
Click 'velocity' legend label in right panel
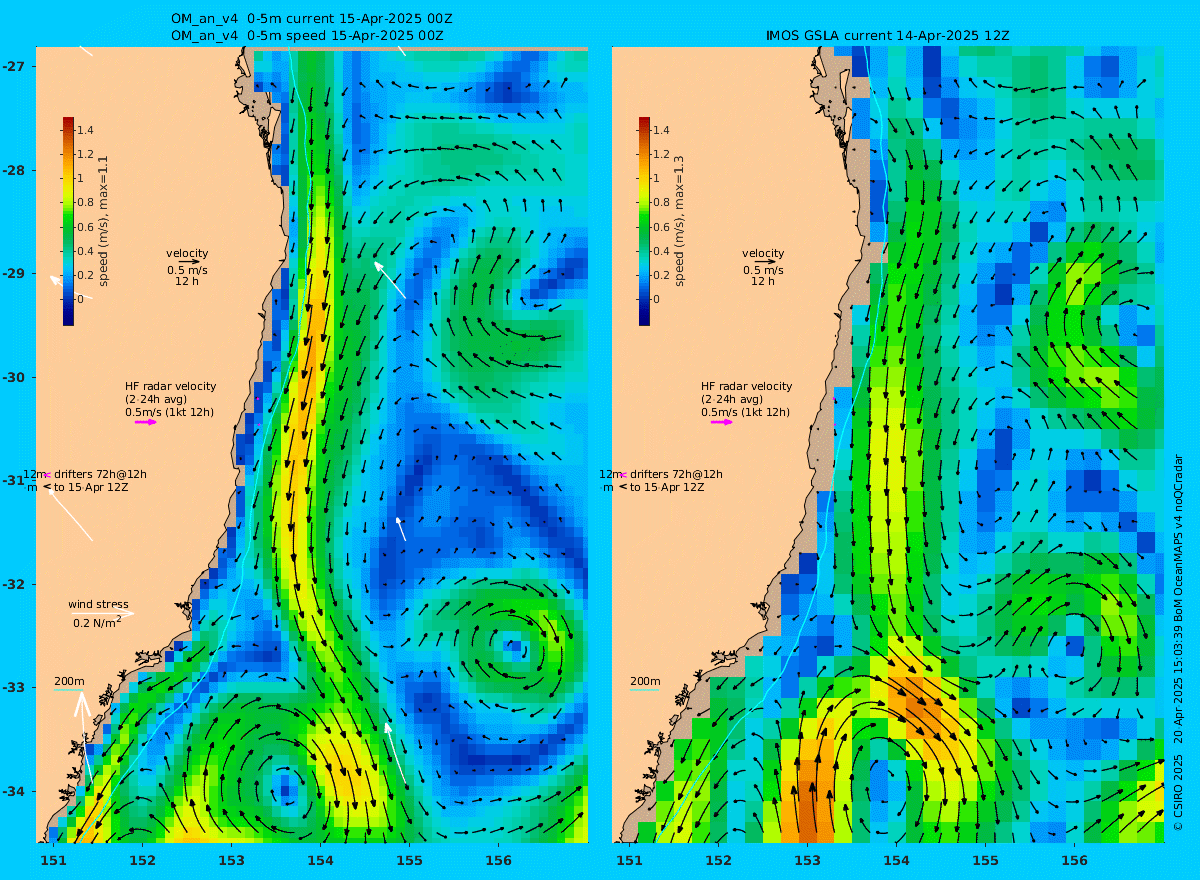[763, 253]
